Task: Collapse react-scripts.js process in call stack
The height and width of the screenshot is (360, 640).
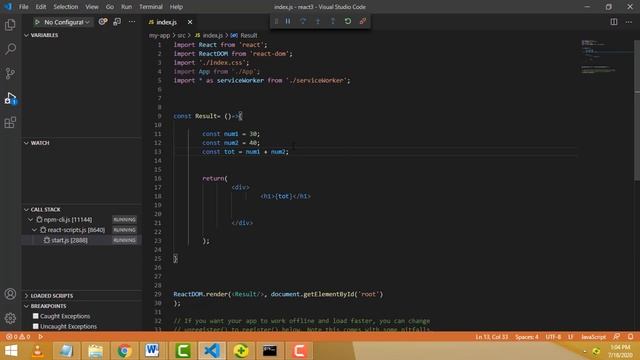Action: click(x=35, y=230)
